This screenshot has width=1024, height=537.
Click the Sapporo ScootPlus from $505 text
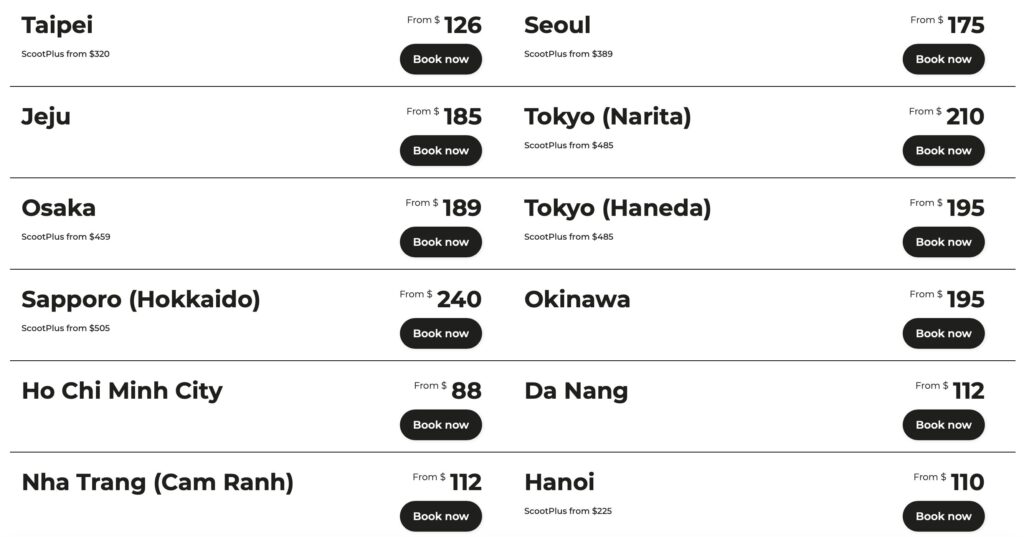point(66,328)
